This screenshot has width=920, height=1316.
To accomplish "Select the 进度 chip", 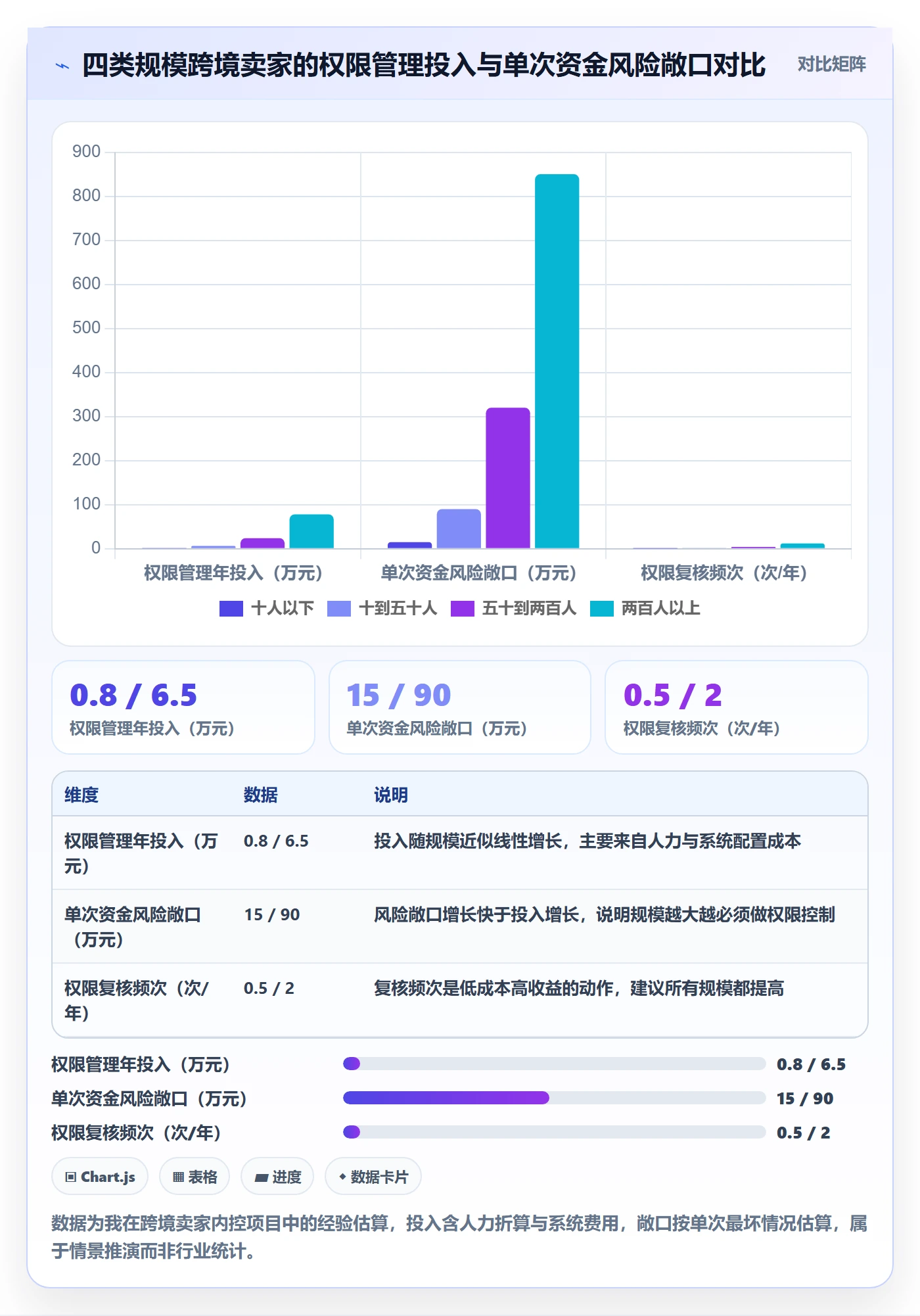I will 277,1177.
